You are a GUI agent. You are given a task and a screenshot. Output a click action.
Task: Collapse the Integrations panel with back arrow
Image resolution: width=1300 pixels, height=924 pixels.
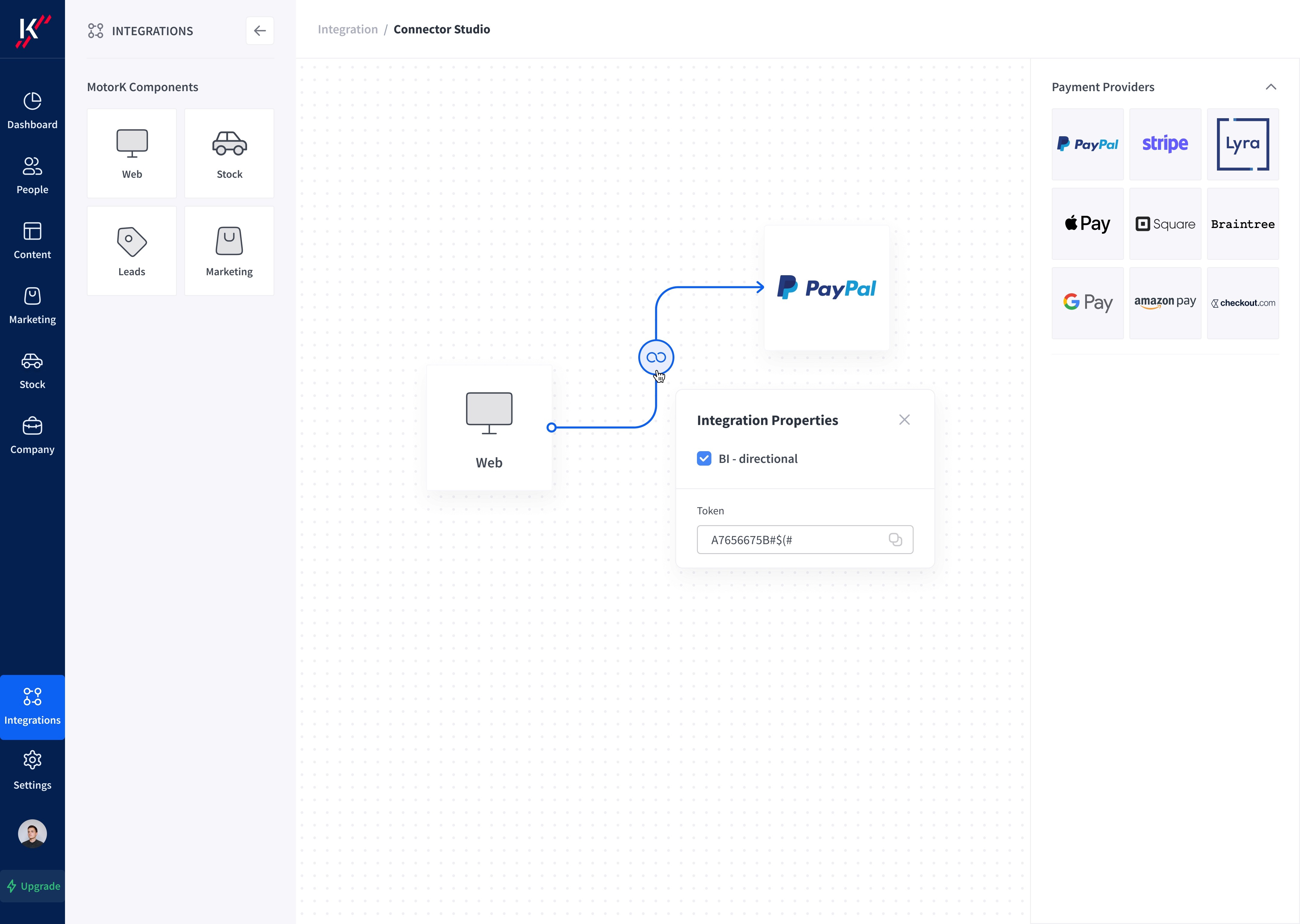259,31
